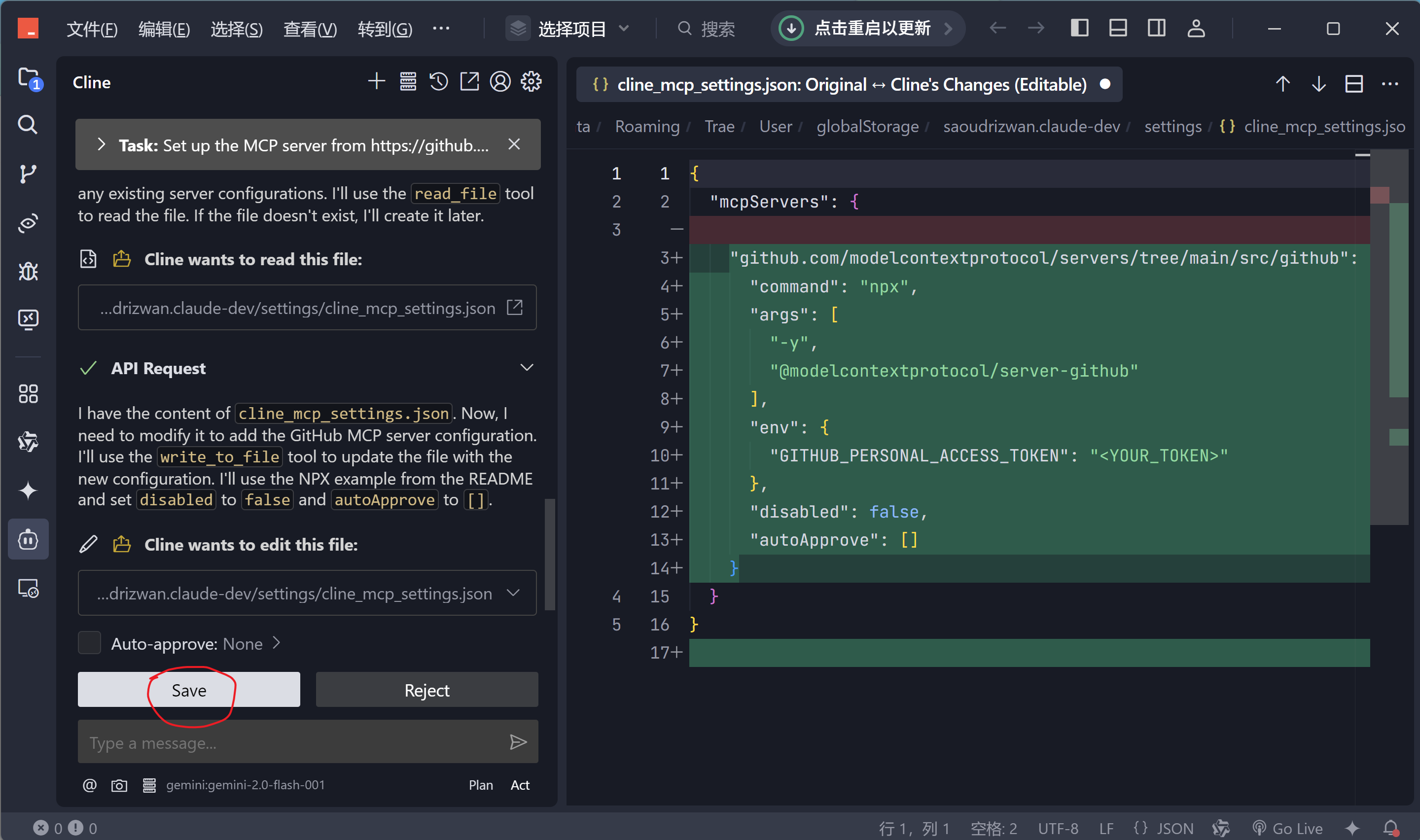This screenshot has width=1420, height=840.
Task: Open source control in activity bar
Action: point(28,173)
